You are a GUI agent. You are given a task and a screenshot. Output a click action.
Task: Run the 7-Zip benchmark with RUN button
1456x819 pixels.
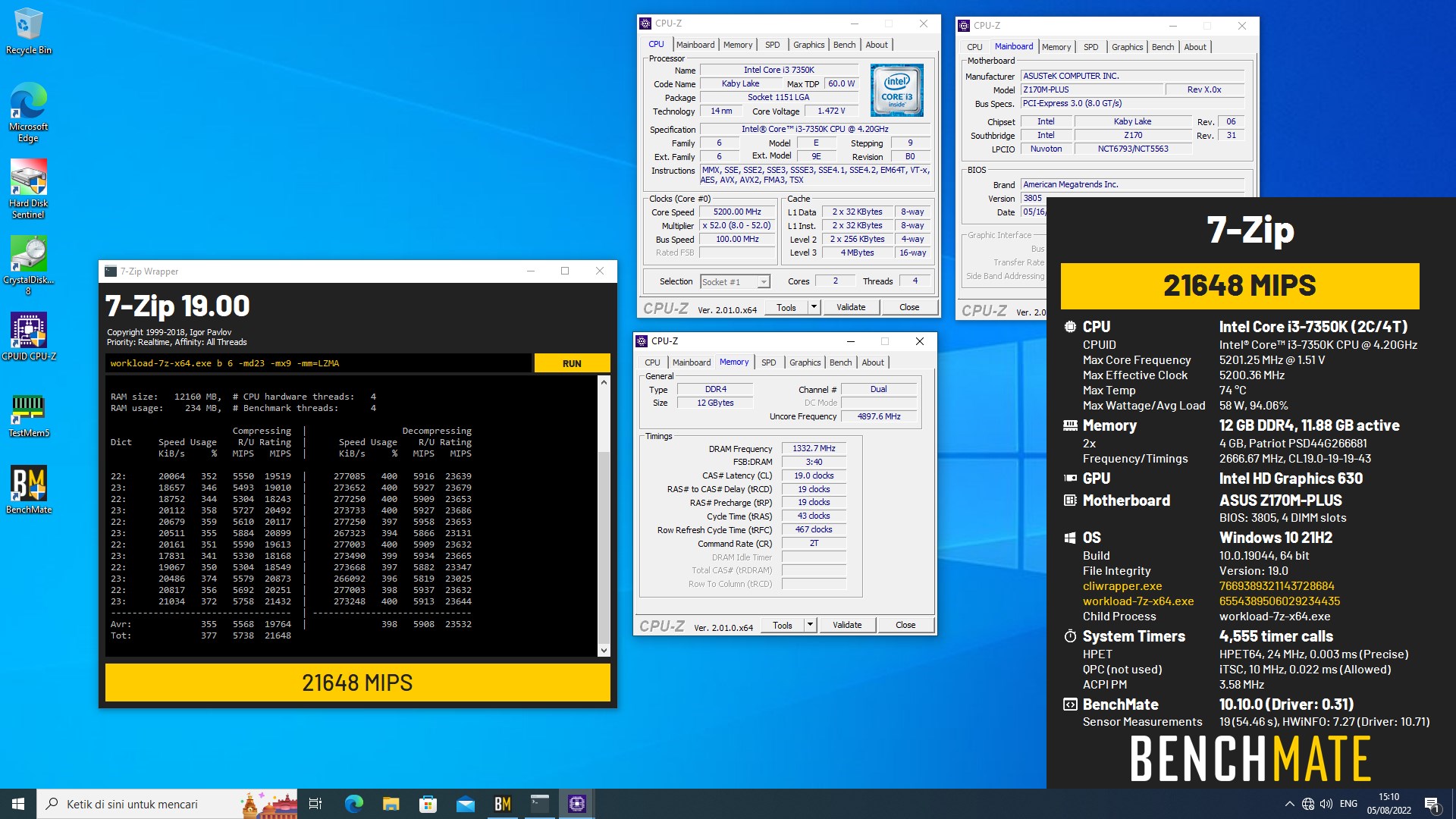pos(572,363)
